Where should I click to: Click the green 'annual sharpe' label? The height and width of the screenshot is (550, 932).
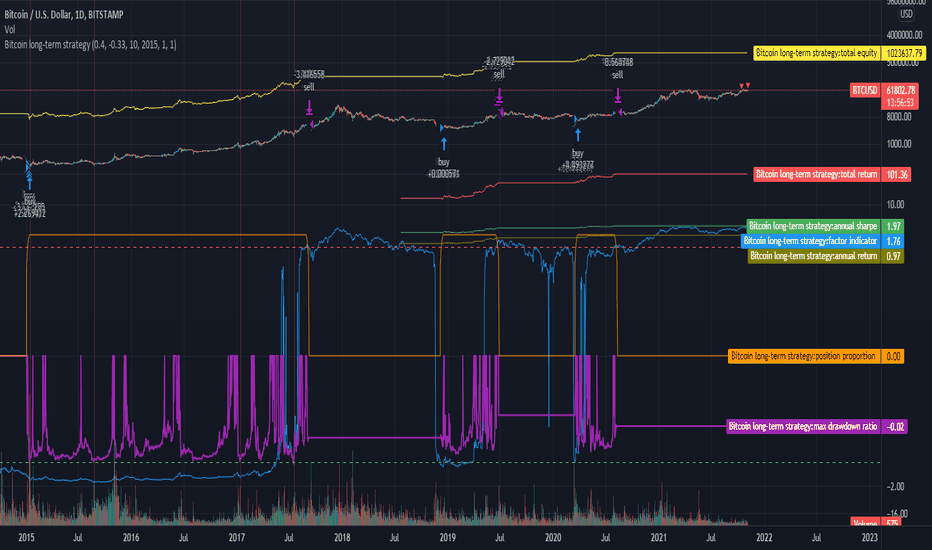tap(813, 226)
